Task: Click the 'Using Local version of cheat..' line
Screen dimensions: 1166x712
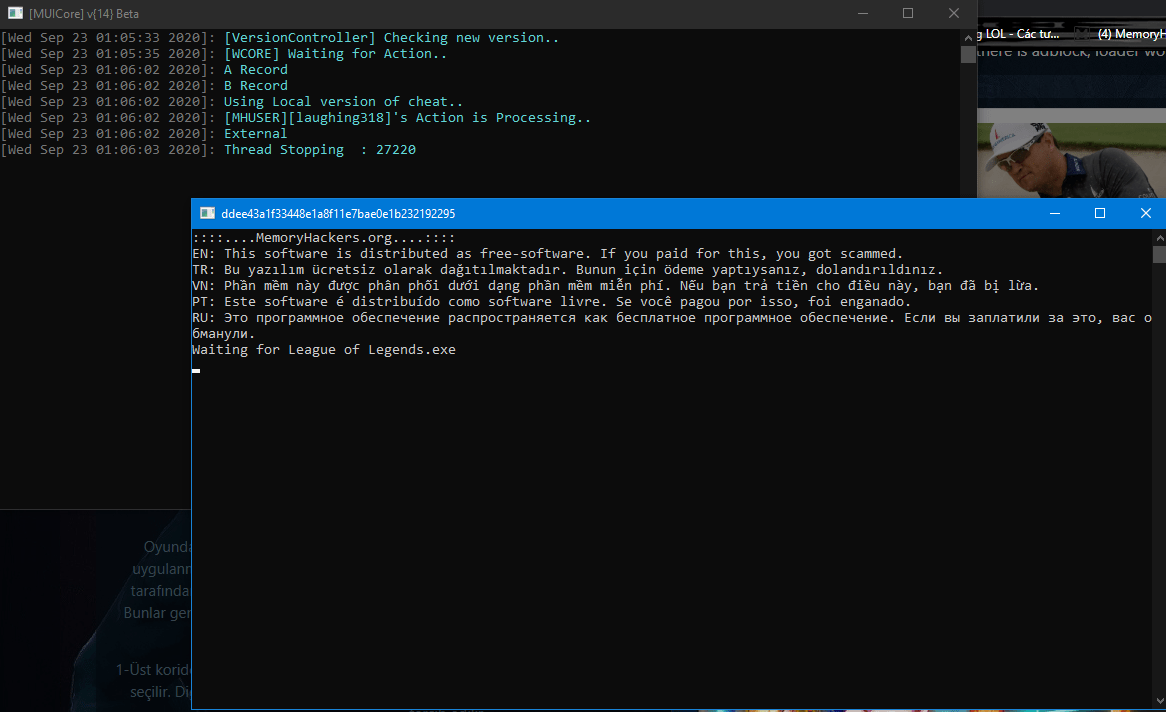Action: (344, 102)
